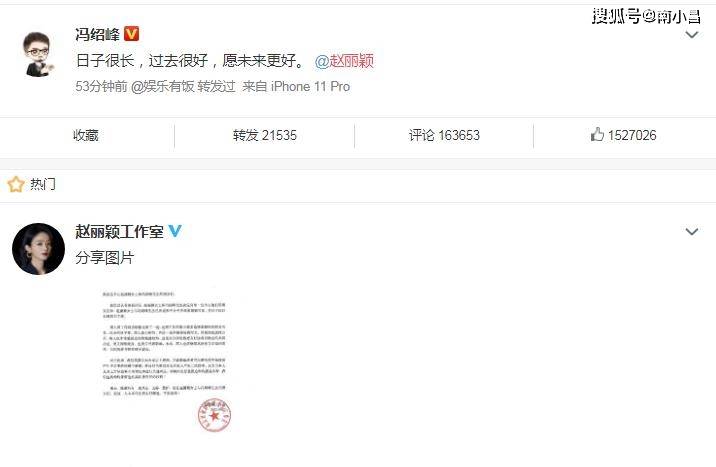Screen dimensions: 716x467
Task: Click the 热门 star icon
Action: point(16,184)
